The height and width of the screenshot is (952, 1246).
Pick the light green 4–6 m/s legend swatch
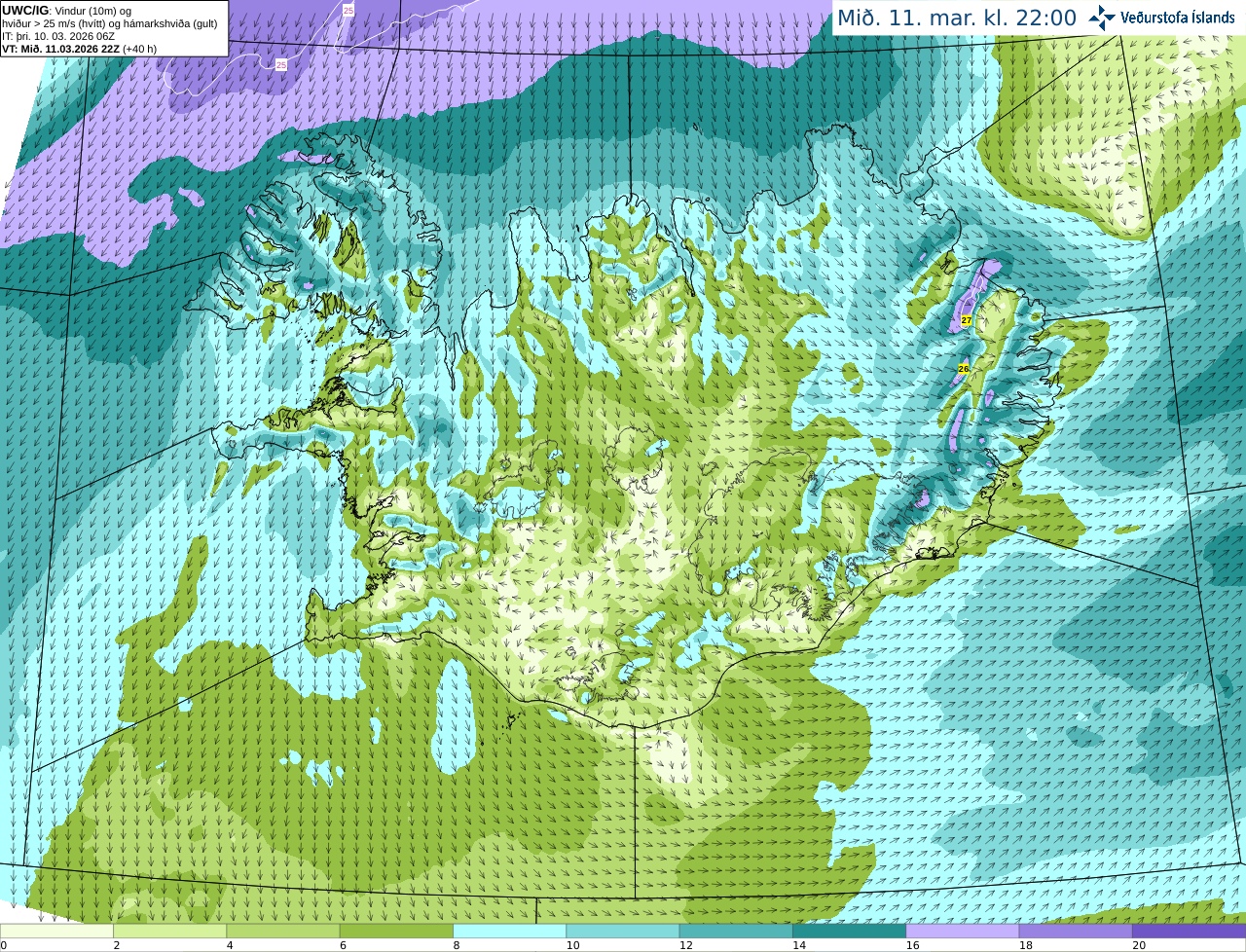coord(283,932)
